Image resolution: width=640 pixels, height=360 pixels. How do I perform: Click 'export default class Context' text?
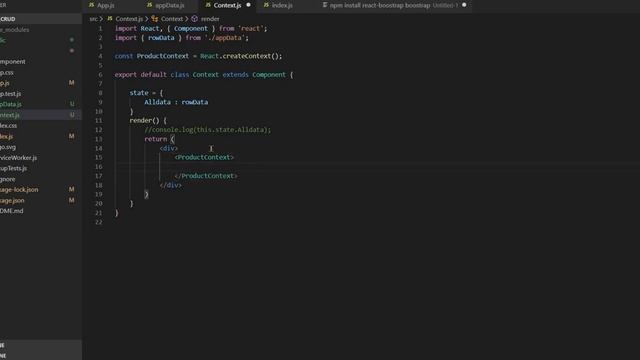[x=167, y=75]
